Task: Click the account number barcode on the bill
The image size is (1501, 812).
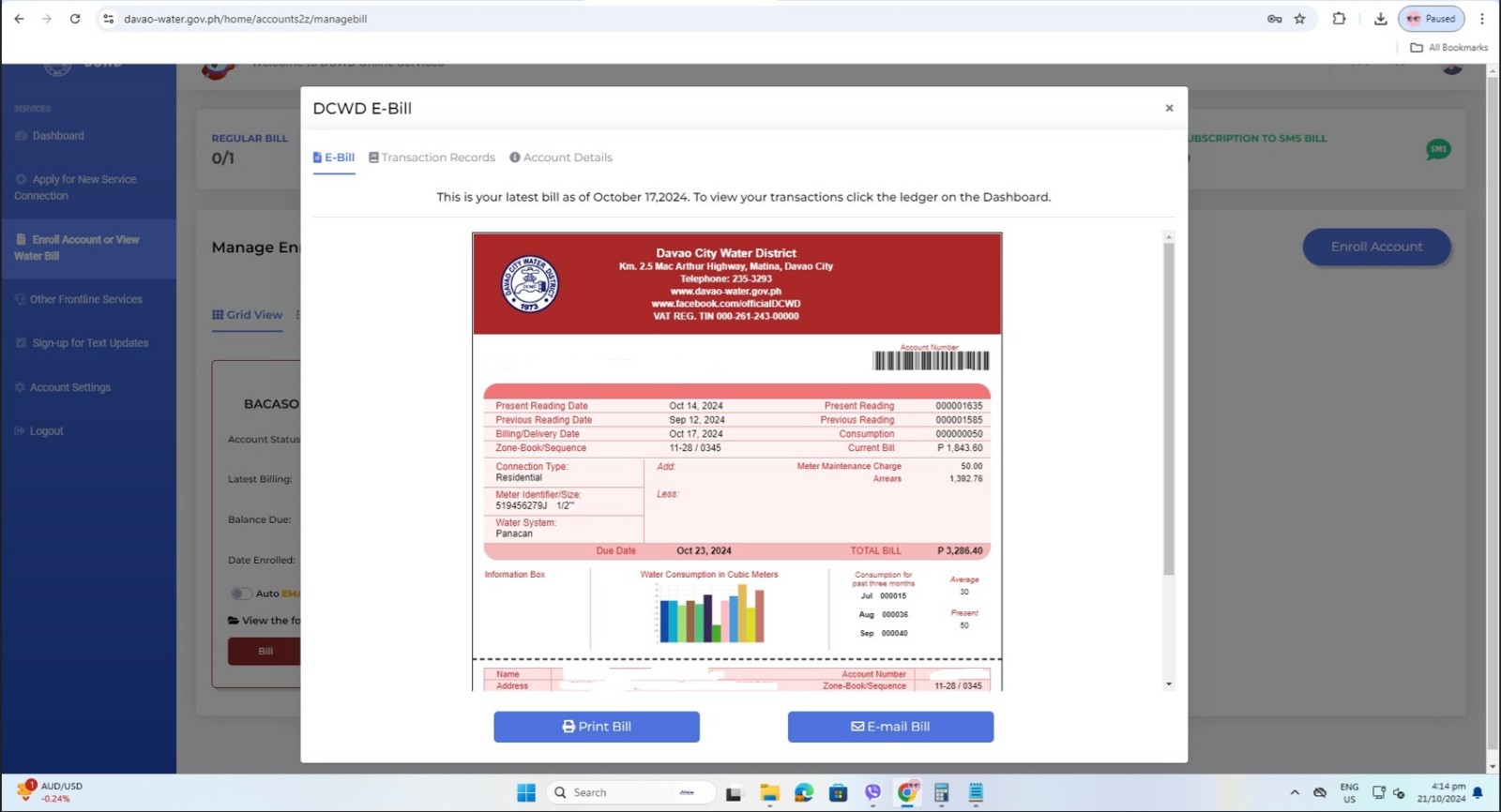Action: tap(931, 361)
